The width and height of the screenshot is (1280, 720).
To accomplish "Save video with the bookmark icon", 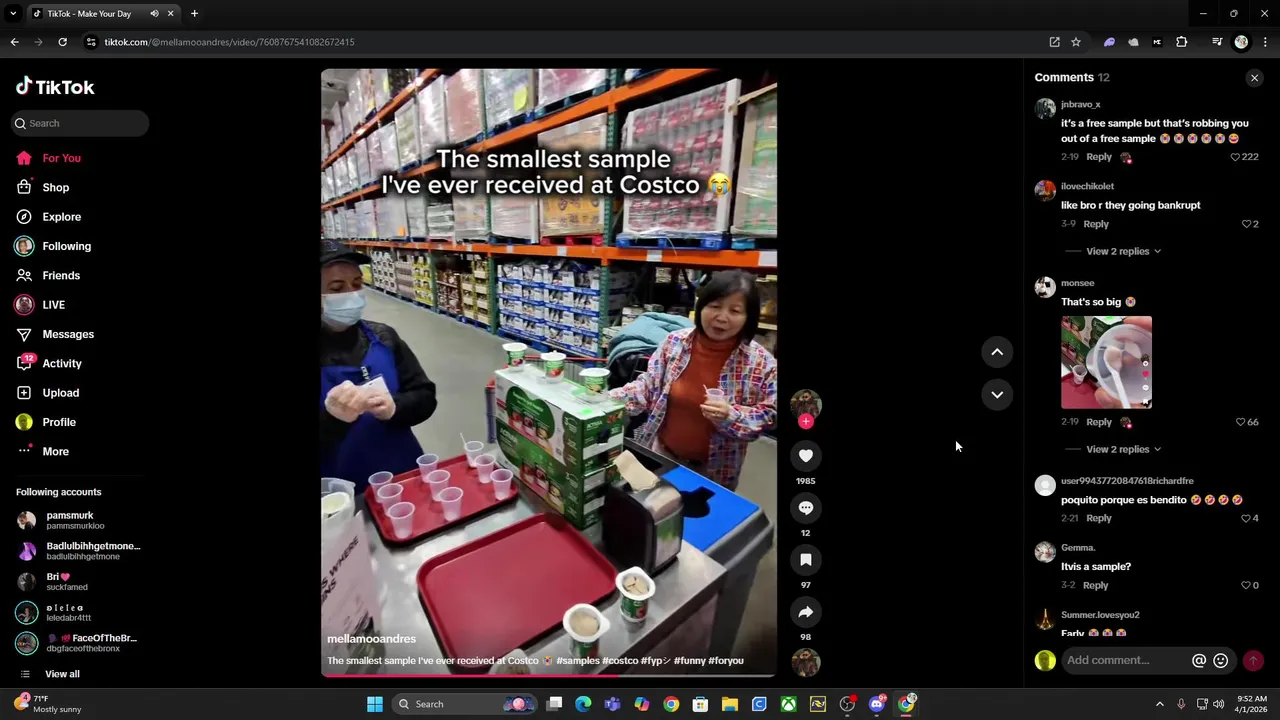I will (805, 560).
